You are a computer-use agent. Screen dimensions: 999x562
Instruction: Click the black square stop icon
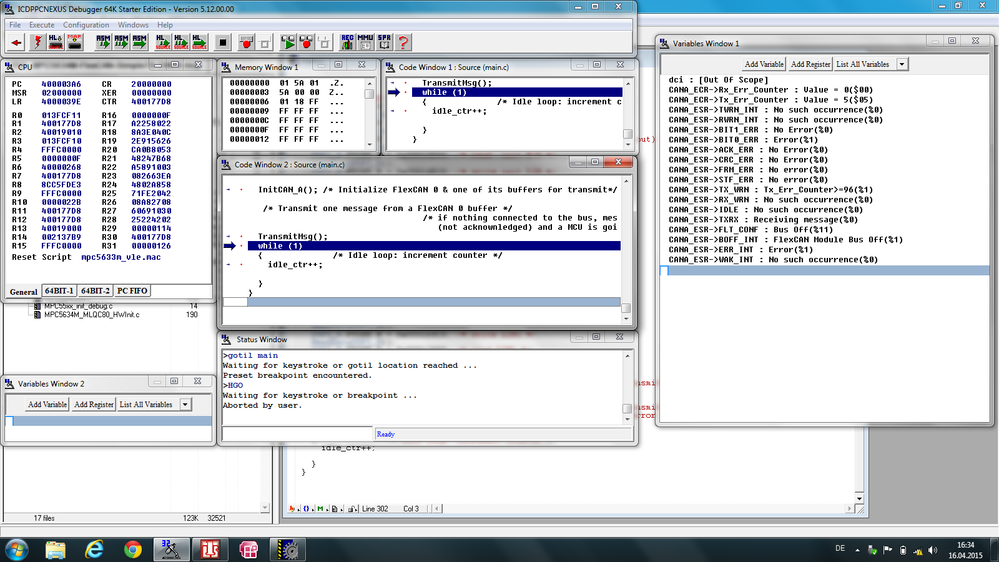(222, 43)
